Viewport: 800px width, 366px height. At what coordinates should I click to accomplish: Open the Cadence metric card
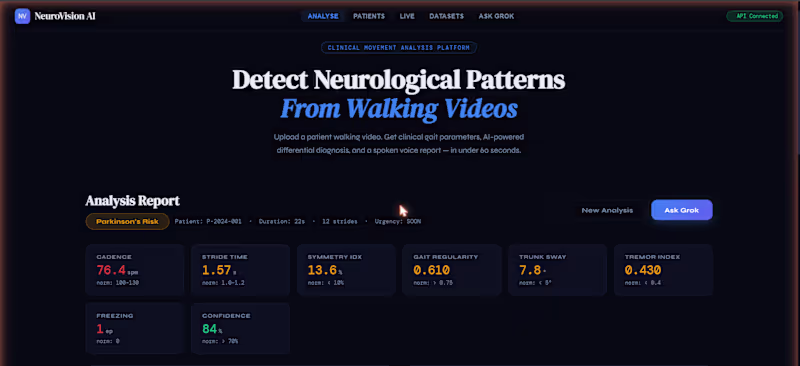click(135, 270)
